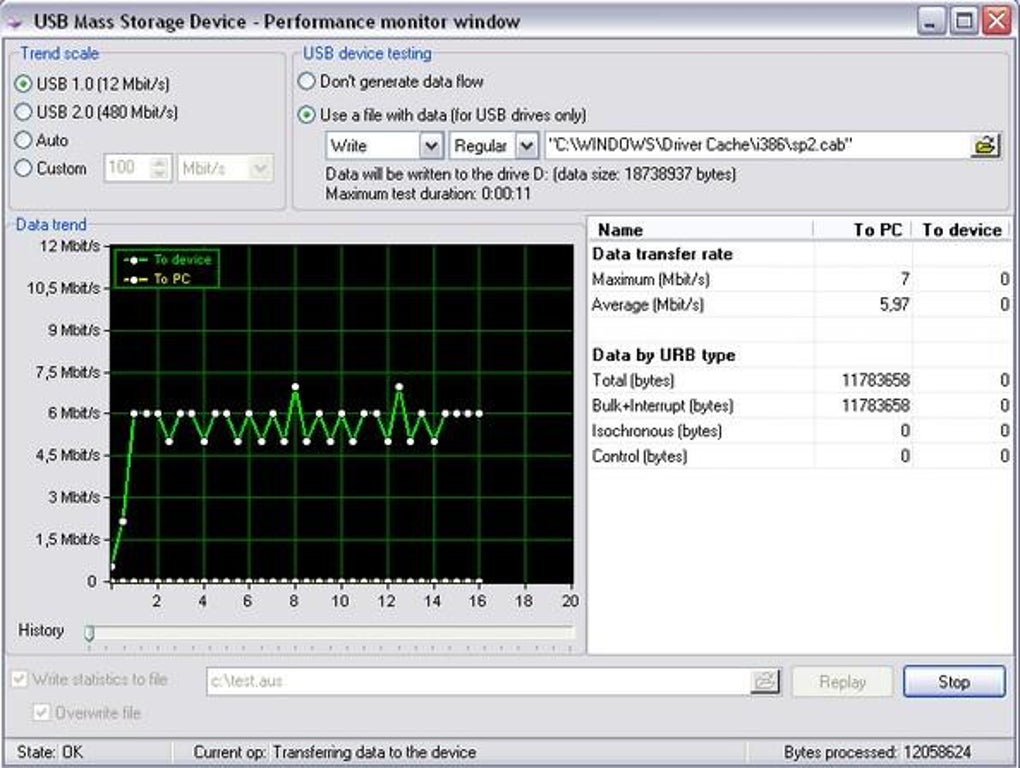Click the c:\test.aus statistics file field
Viewport: 1020px width, 768px height.
(479, 682)
